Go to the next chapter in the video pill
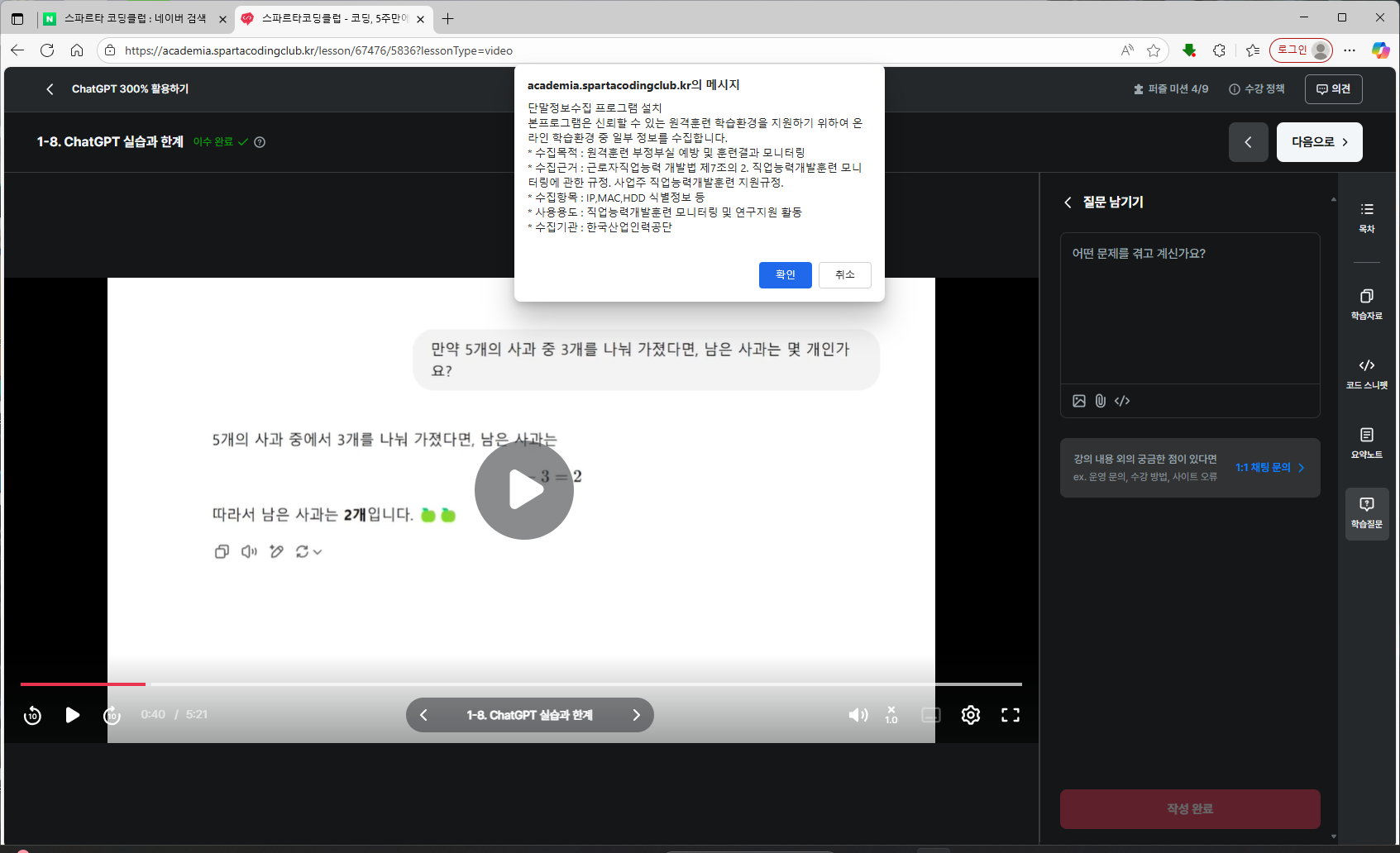This screenshot has width=1400, height=853. [636, 715]
